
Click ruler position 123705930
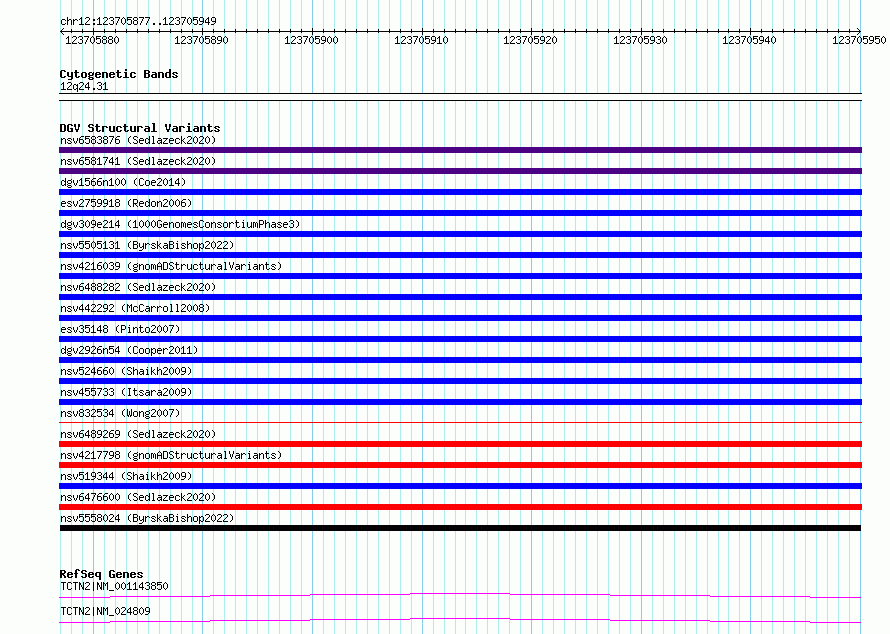[x=640, y=40]
